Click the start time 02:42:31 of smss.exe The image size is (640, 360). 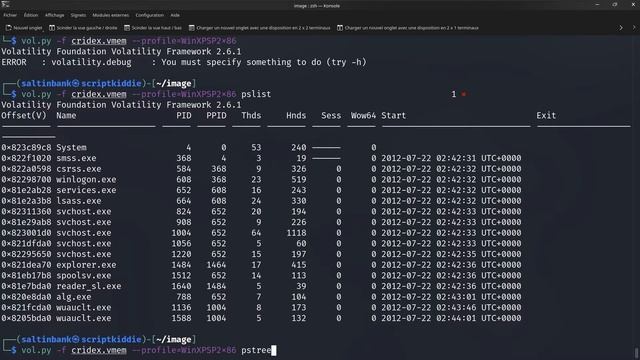(456, 158)
